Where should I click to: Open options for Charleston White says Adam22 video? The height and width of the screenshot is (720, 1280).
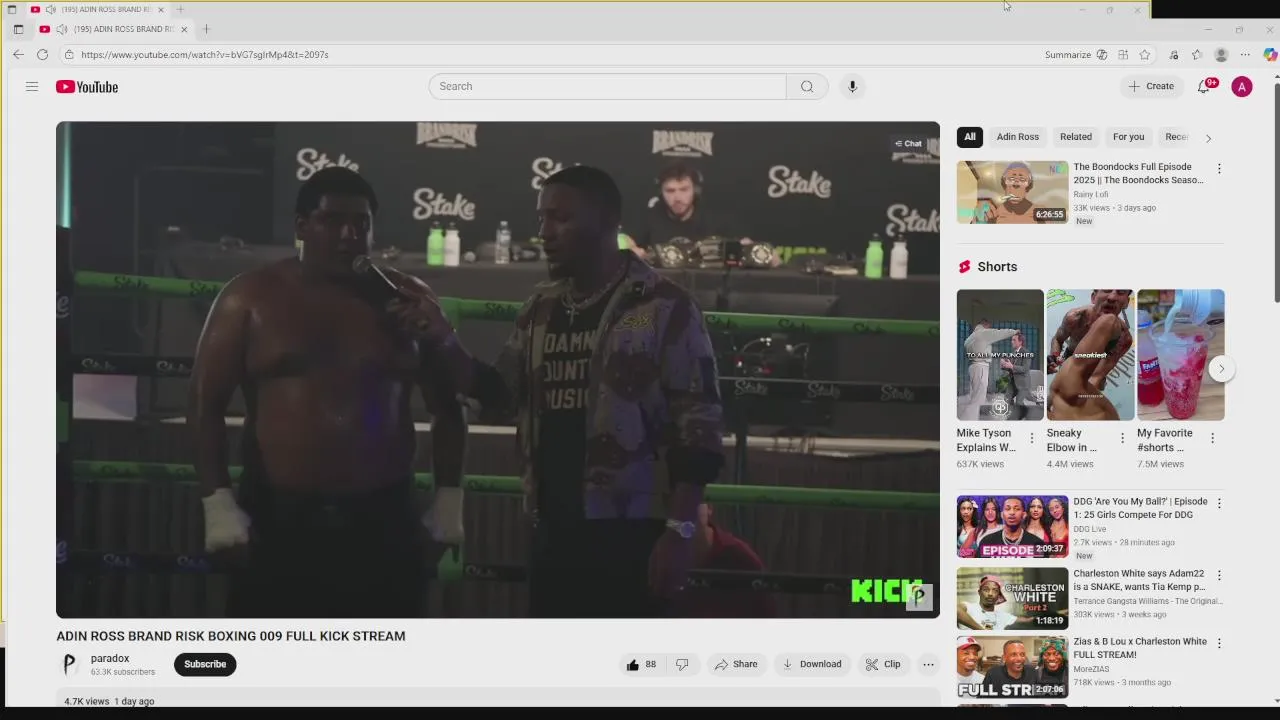[x=1219, y=575]
